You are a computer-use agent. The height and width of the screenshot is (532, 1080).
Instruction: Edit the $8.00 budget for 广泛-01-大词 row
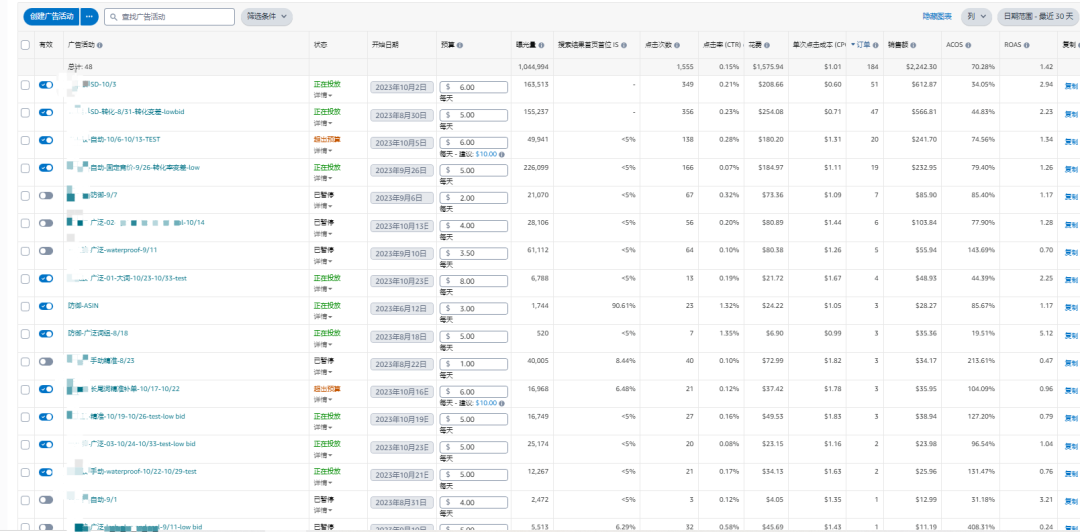[473, 281]
